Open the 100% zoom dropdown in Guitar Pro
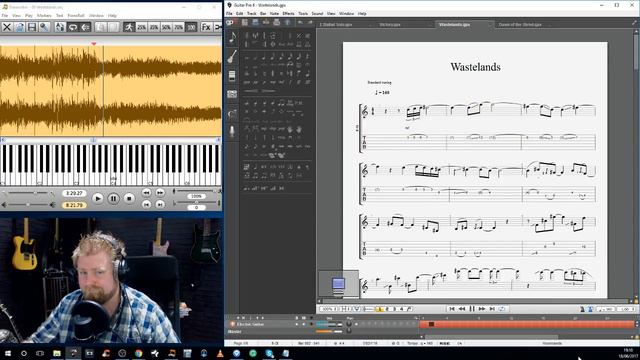This screenshot has height=360, width=640. pos(329,309)
